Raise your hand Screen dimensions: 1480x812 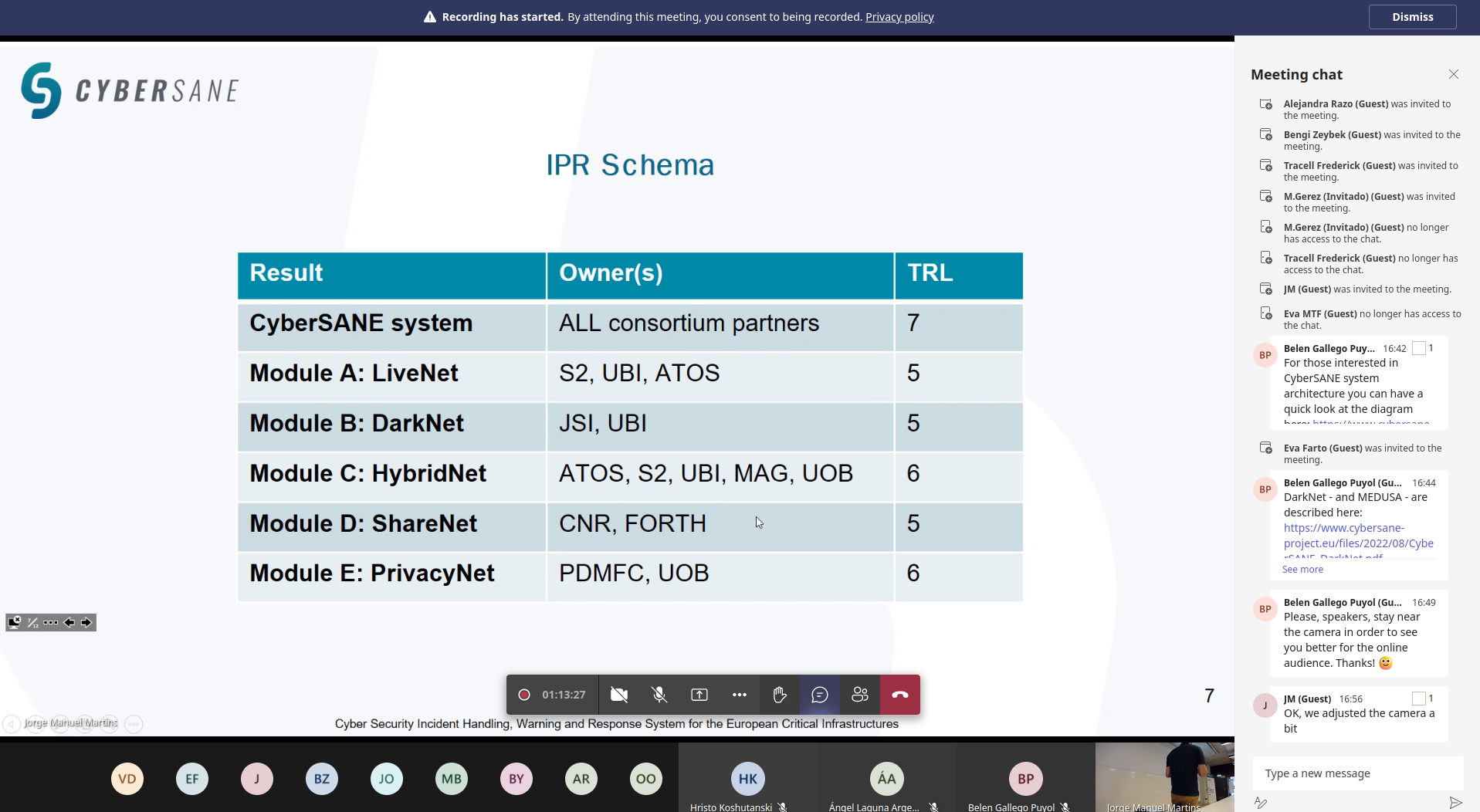(780, 695)
